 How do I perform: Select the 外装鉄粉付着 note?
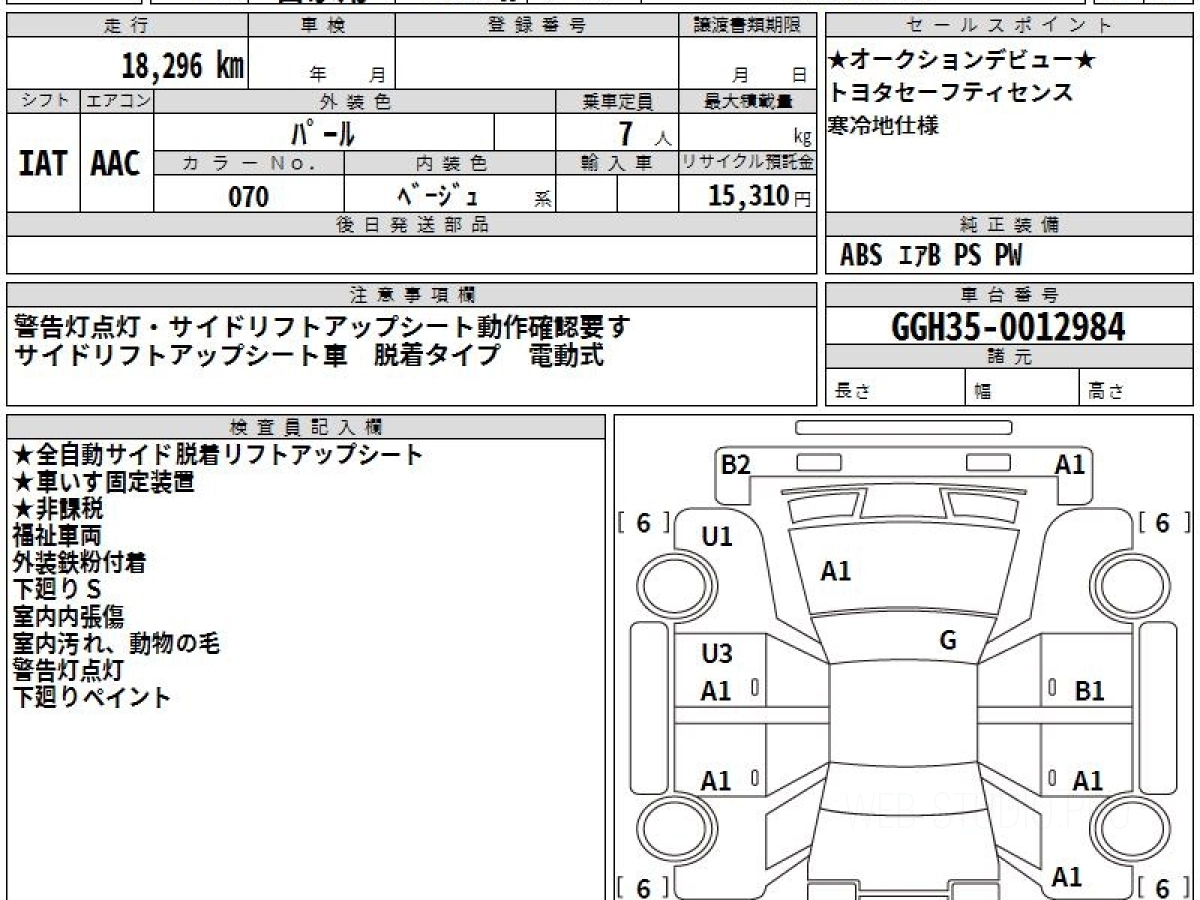80,563
